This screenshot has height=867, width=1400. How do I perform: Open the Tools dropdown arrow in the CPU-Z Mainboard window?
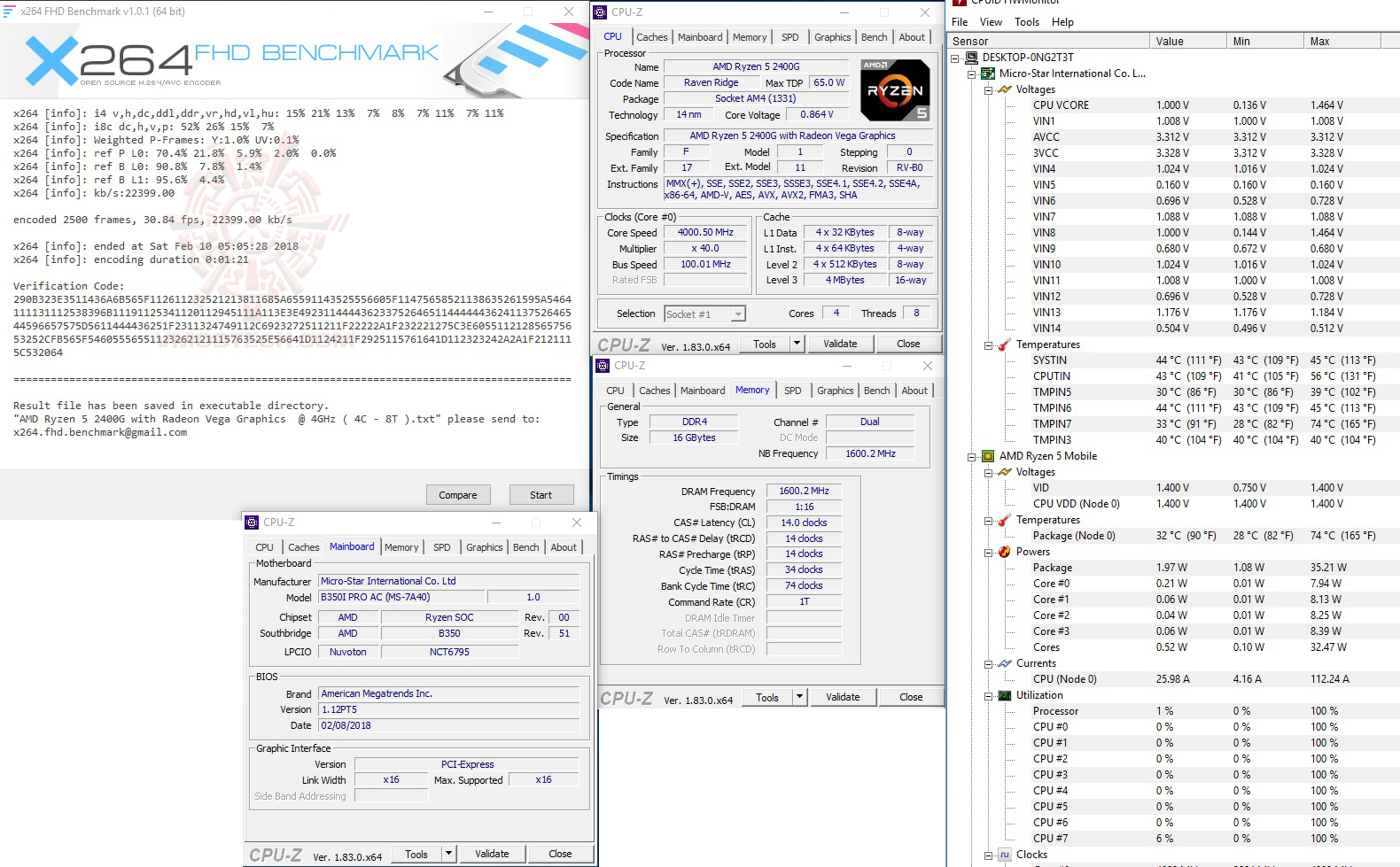(448, 854)
